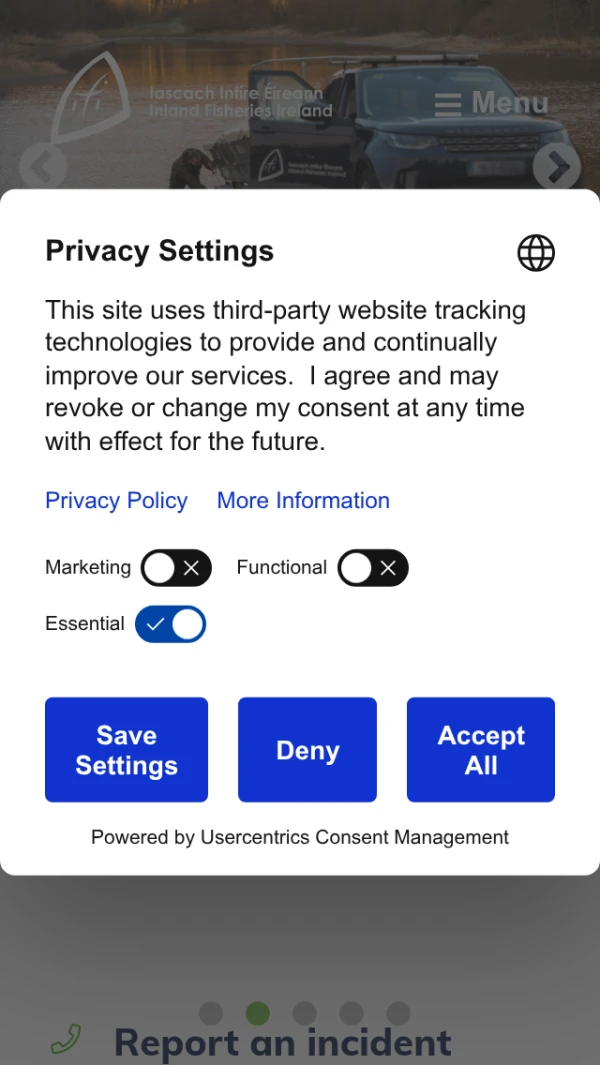Click the Deny button
The width and height of the screenshot is (600, 1065).
click(307, 750)
